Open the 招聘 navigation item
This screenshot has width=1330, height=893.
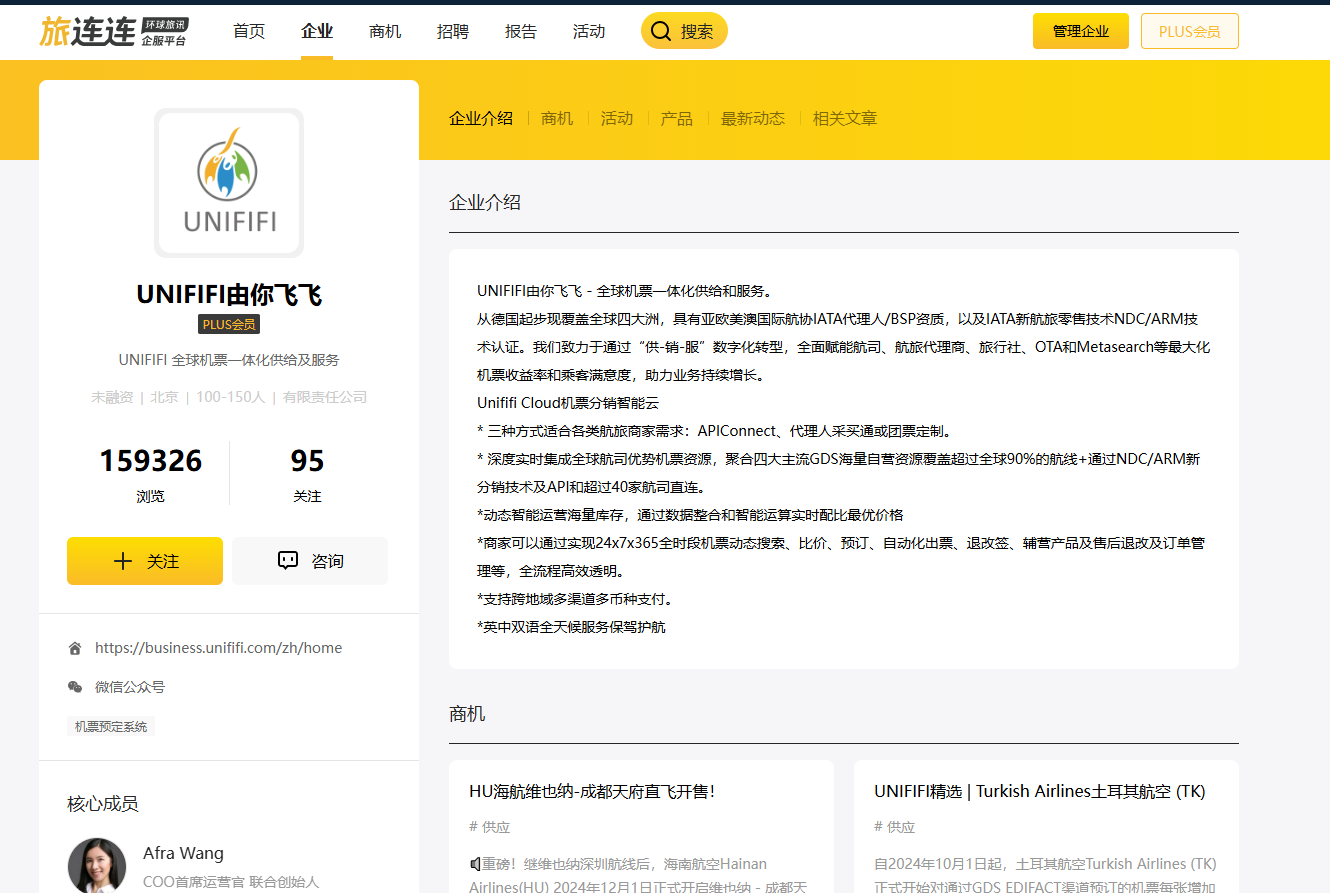point(453,31)
